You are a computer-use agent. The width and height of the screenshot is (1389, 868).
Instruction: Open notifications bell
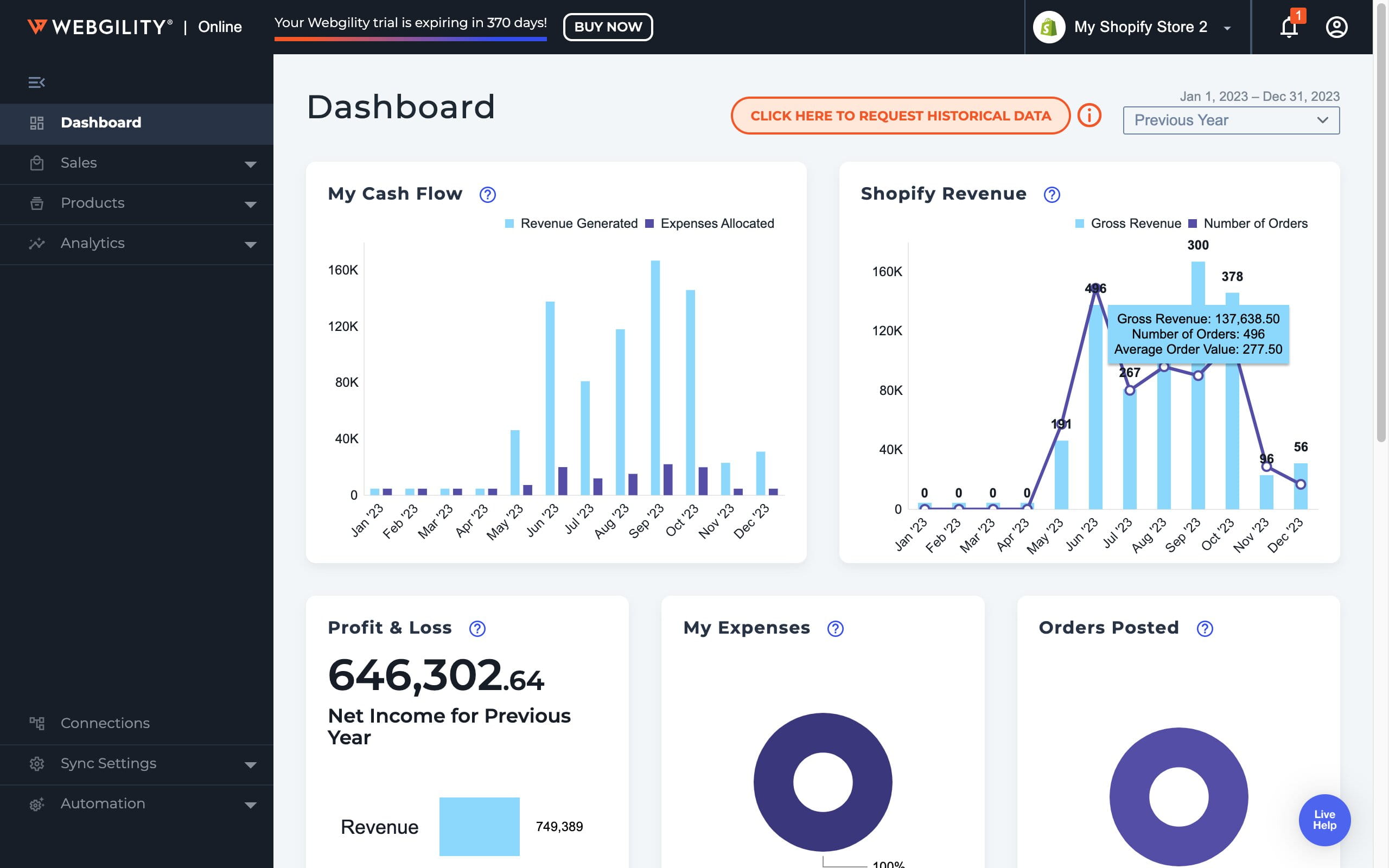1289,27
